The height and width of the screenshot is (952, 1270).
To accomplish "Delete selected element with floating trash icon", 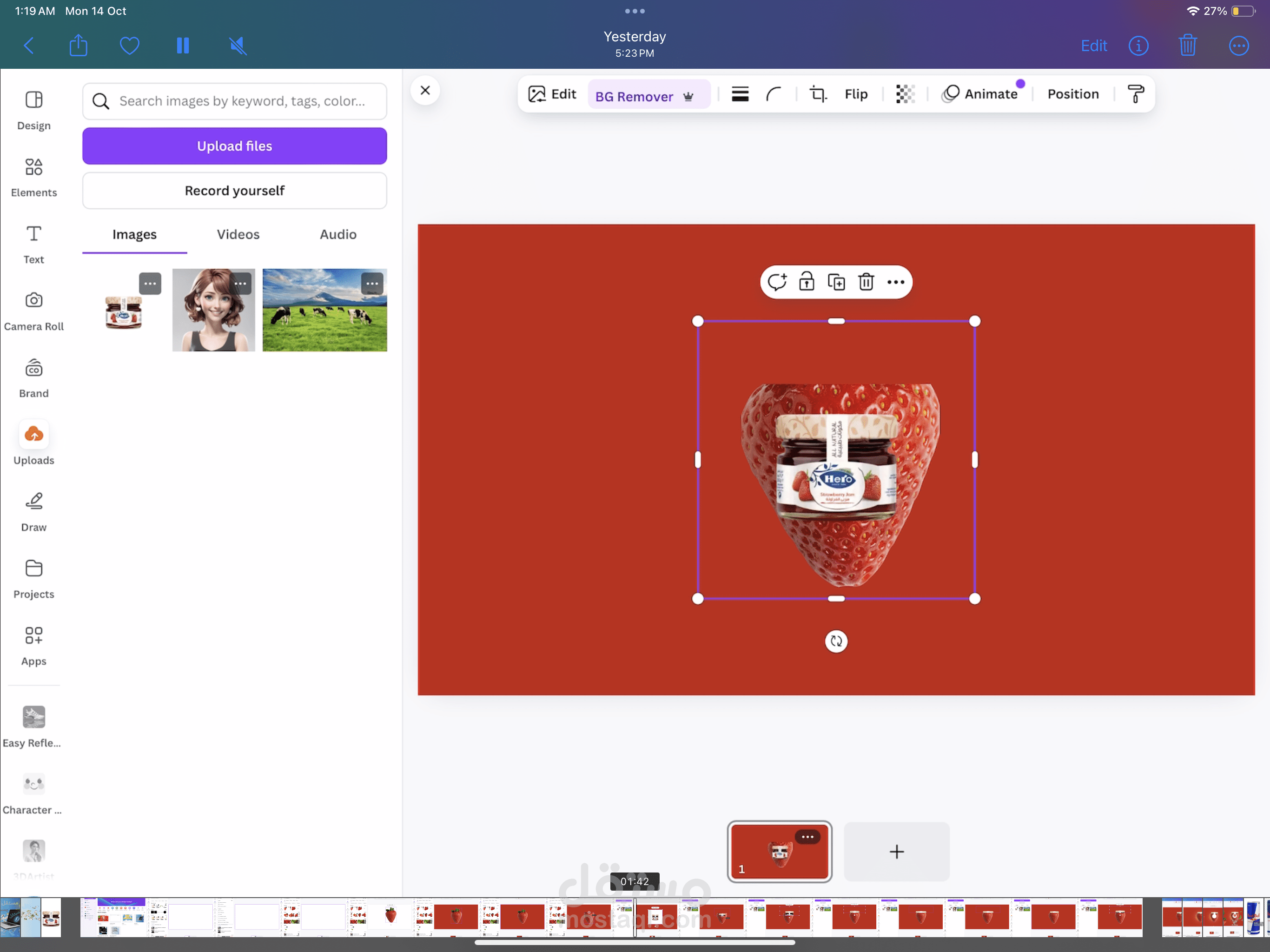I will (866, 282).
